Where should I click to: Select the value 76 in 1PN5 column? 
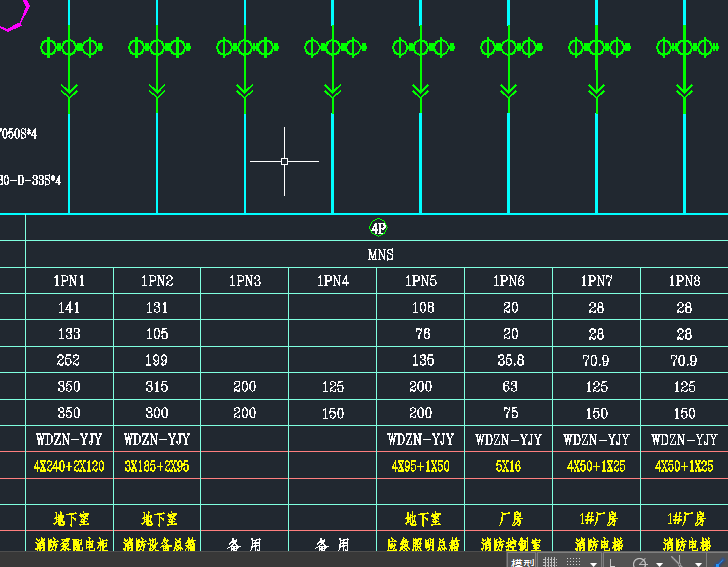(423, 333)
